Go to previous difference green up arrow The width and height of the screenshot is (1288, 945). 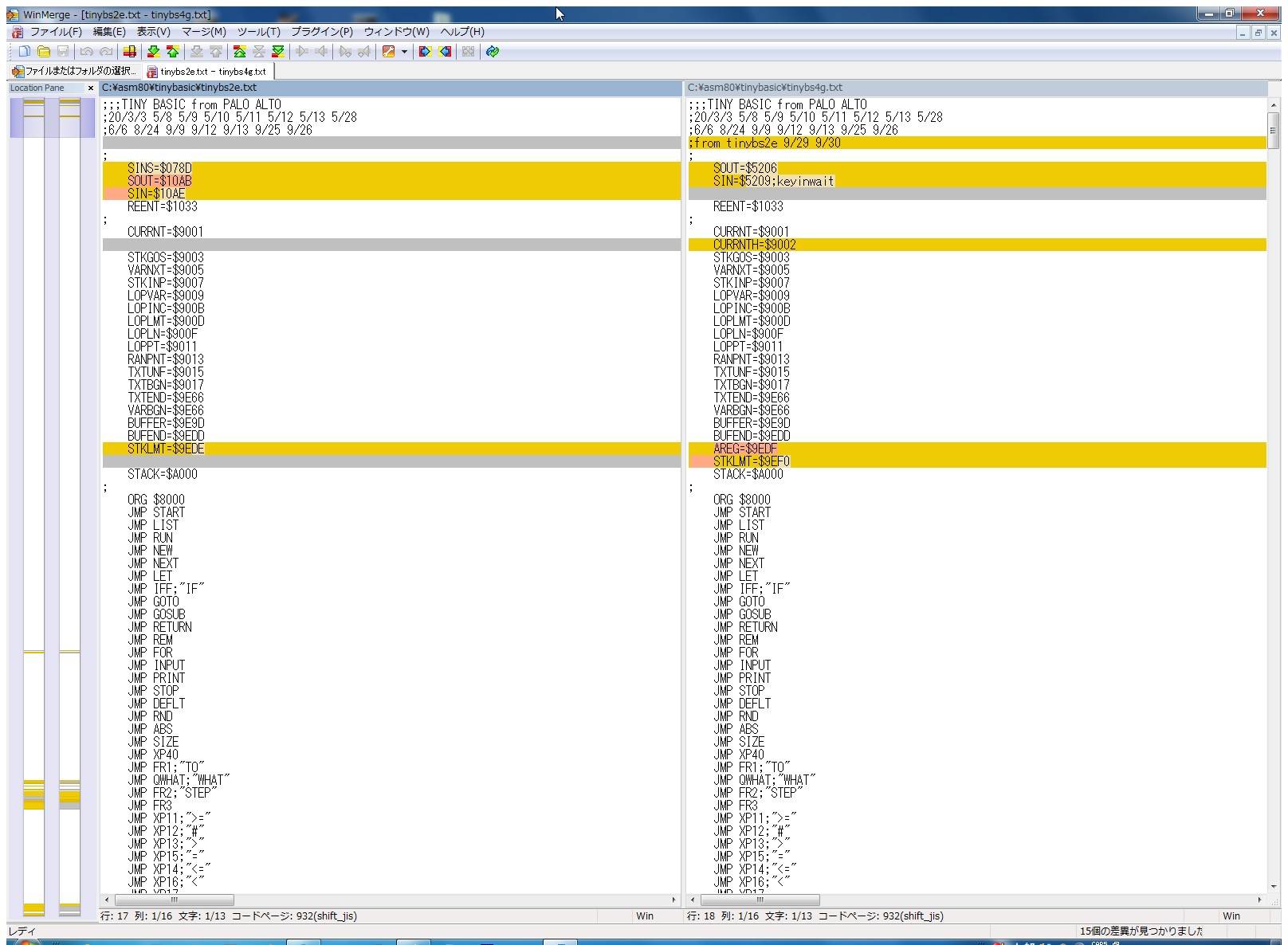coord(173,51)
